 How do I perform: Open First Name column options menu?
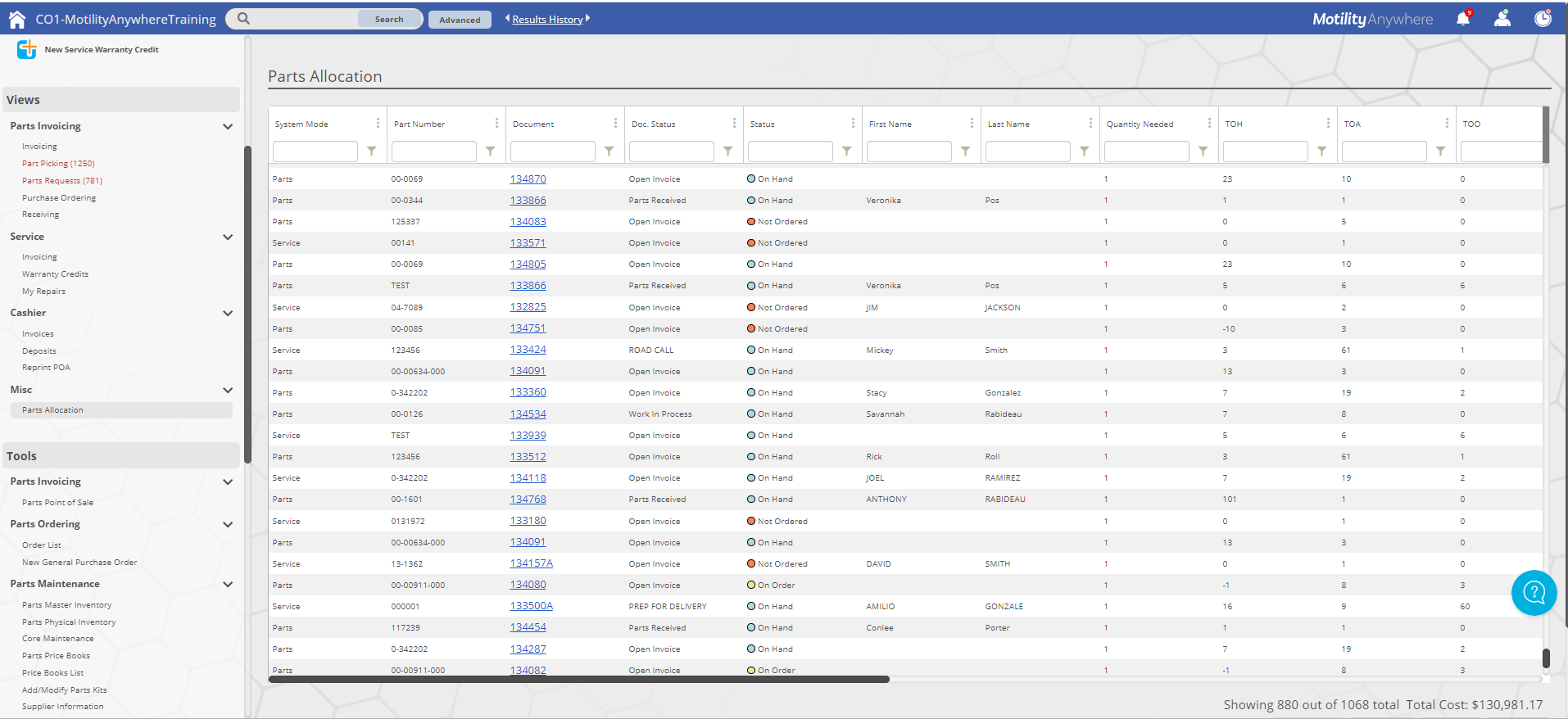coord(972,123)
